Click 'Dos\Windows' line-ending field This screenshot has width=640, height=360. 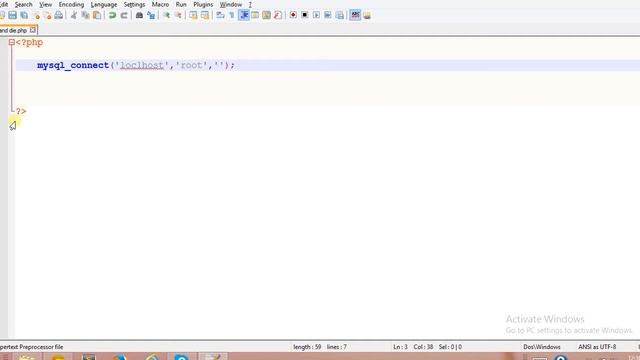[542, 347]
